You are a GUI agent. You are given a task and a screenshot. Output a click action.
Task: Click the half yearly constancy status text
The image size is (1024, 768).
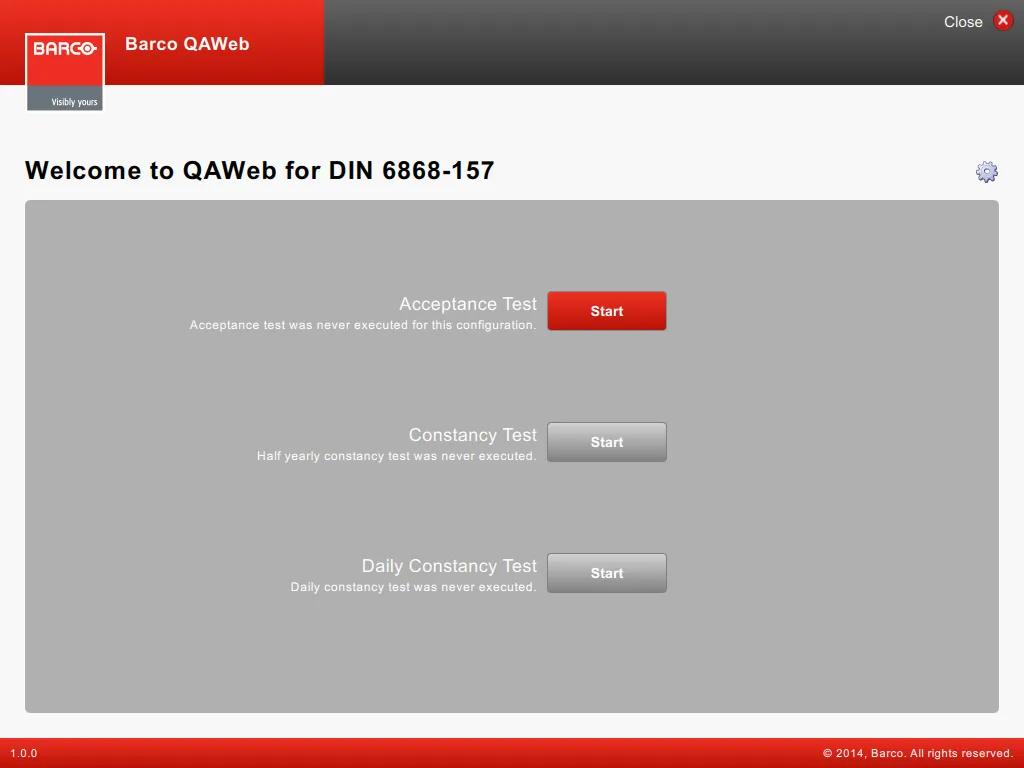coord(396,457)
